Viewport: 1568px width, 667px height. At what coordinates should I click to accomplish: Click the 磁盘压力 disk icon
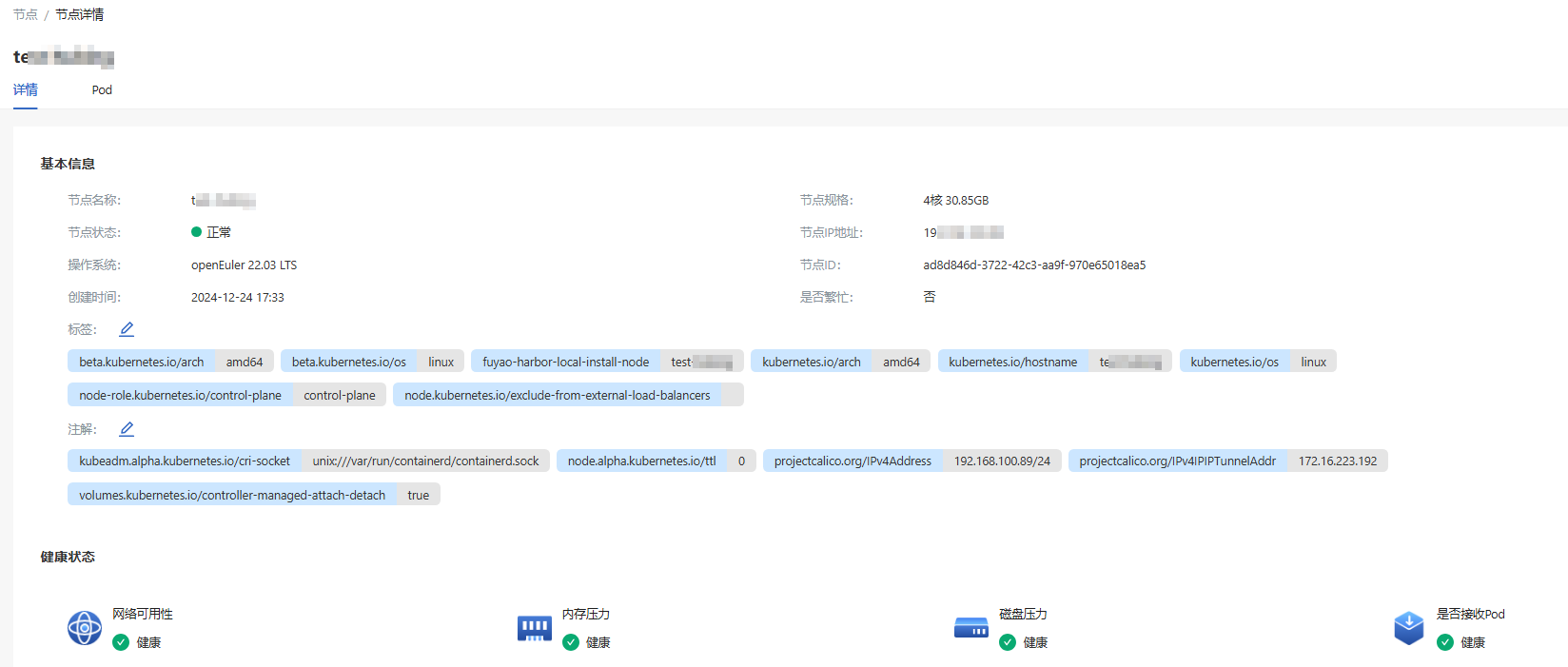(971, 628)
